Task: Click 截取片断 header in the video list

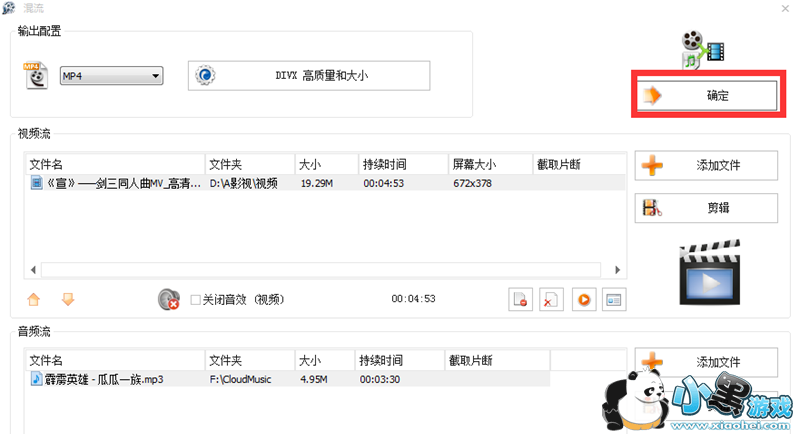Action: click(x=579, y=164)
